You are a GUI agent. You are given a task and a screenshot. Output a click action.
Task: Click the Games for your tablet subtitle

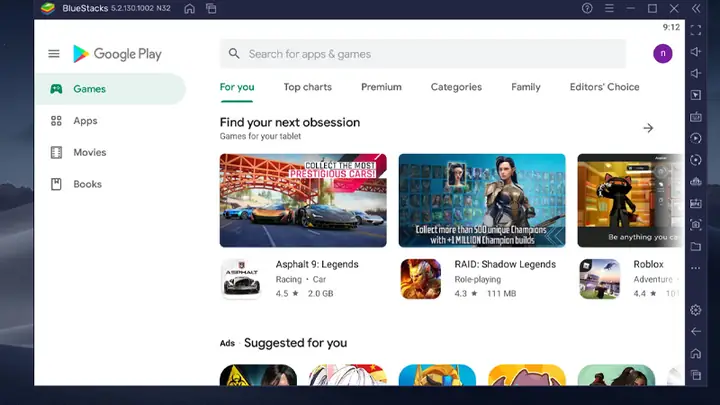pyautogui.click(x=260, y=136)
